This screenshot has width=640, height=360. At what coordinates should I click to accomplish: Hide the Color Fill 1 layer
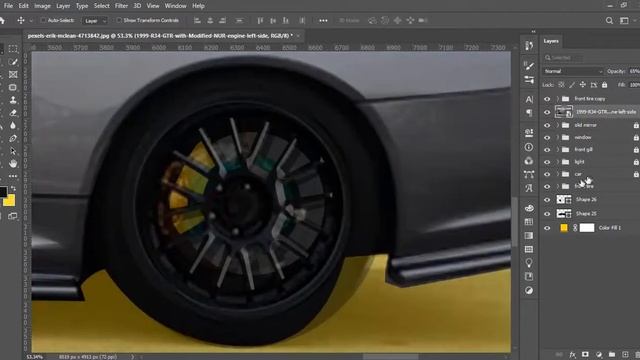tap(547, 228)
